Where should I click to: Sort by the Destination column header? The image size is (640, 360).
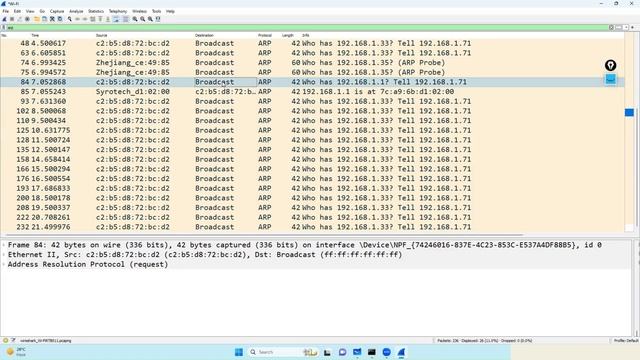click(x=204, y=36)
